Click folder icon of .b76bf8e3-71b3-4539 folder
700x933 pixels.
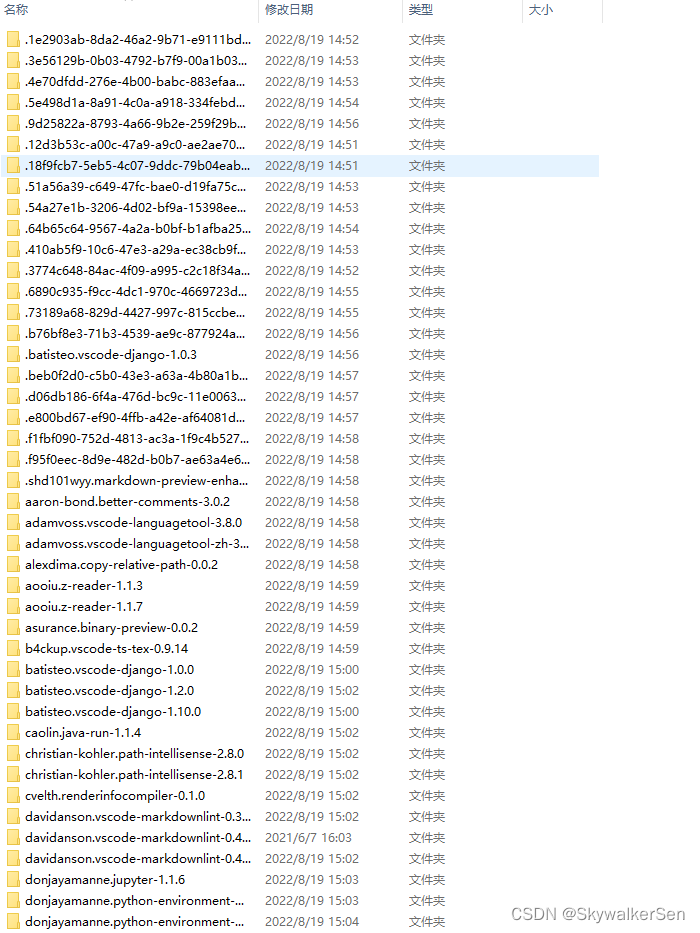(13, 334)
